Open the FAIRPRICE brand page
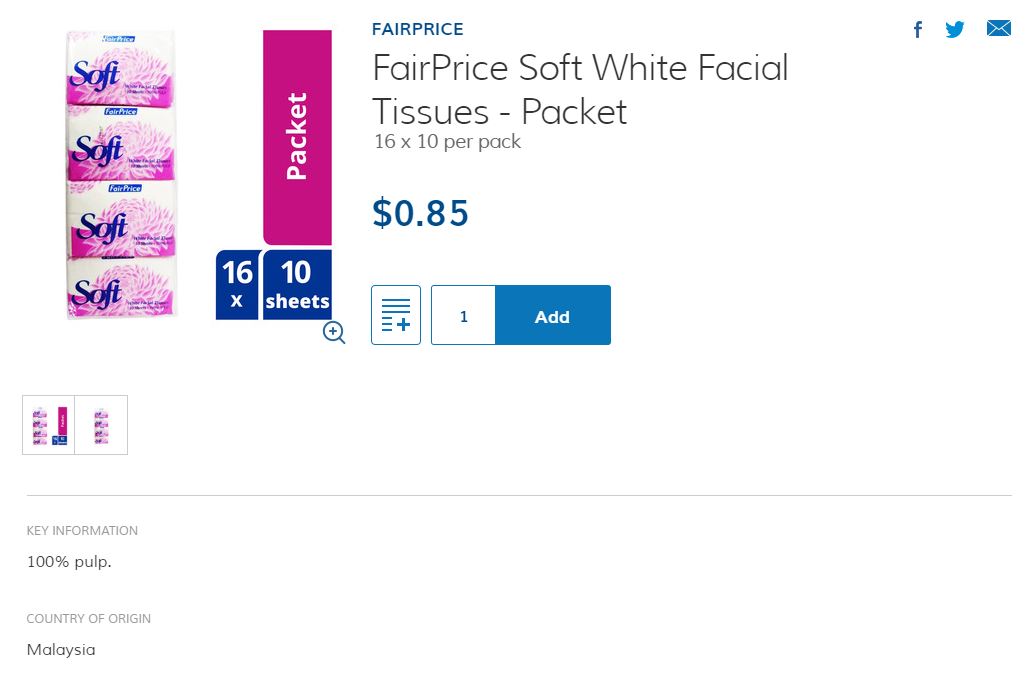This screenshot has height=687, width=1028. tap(417, 29)
